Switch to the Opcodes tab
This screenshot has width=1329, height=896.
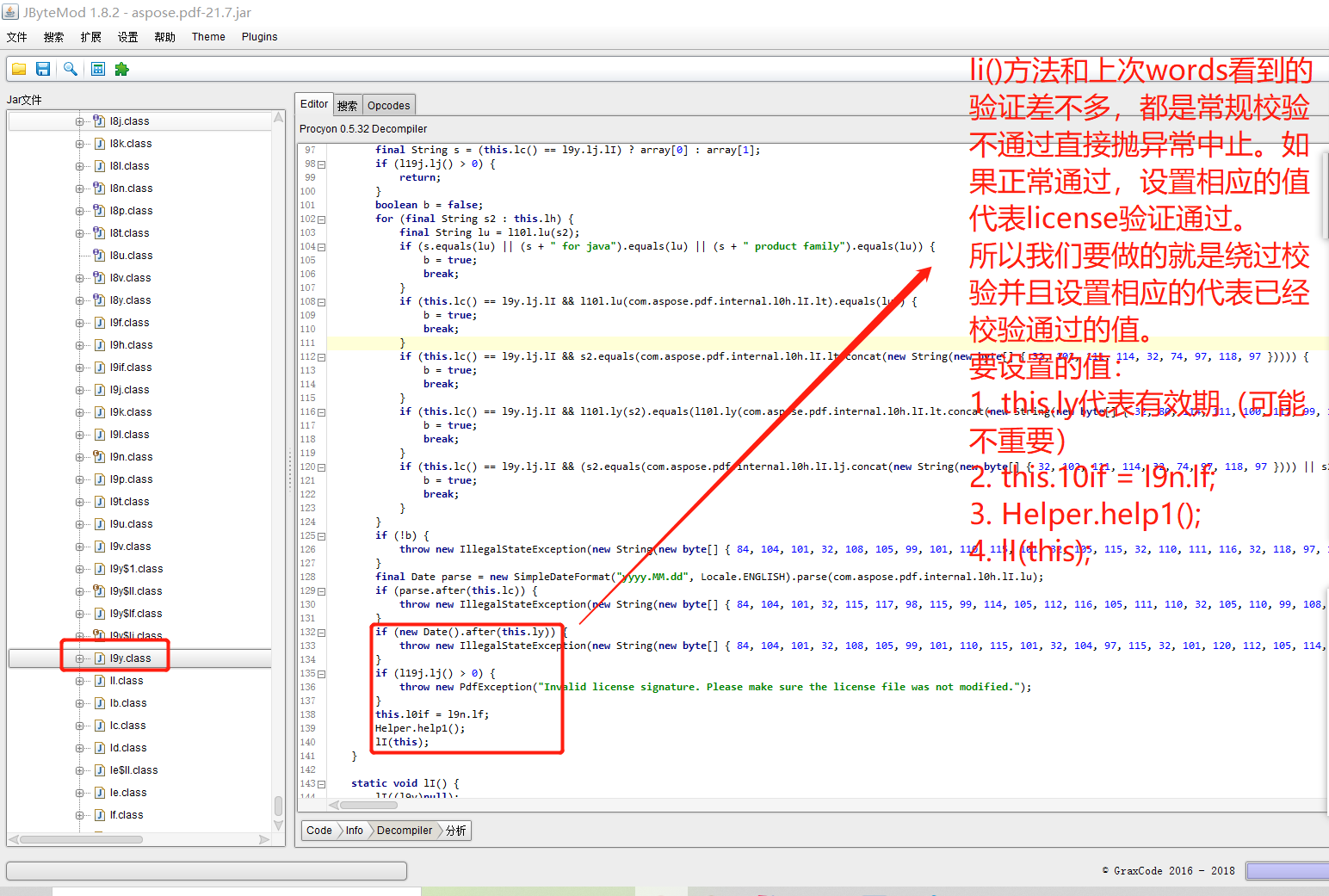point(388,105)
